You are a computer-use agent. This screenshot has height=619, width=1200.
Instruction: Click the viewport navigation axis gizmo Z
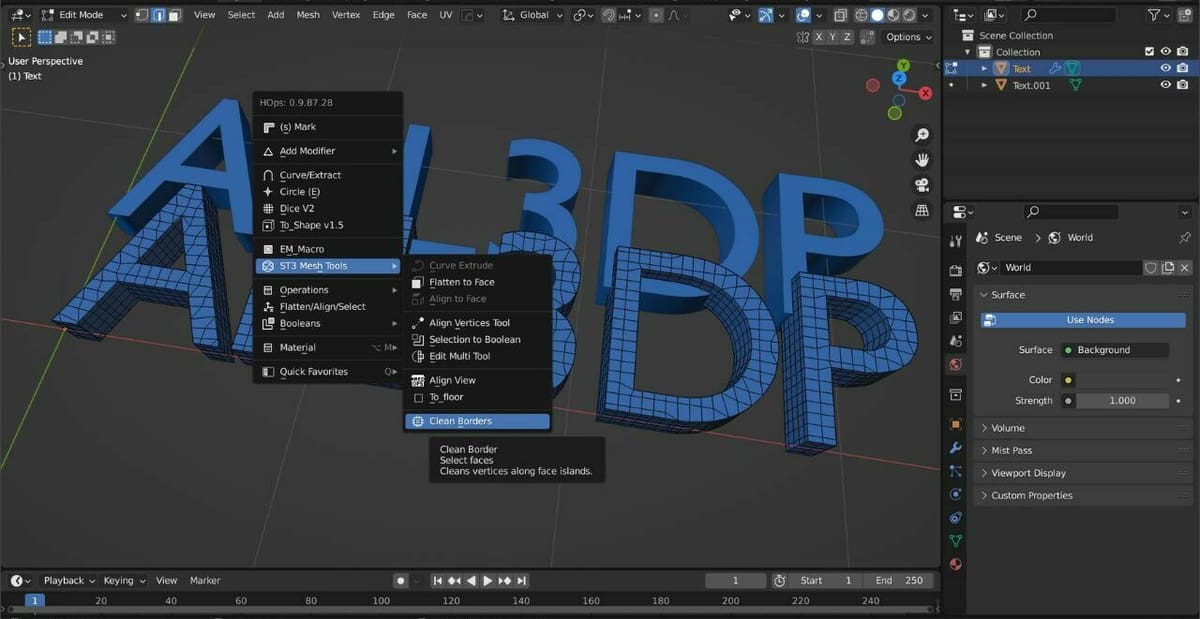(x=900, y=77)
